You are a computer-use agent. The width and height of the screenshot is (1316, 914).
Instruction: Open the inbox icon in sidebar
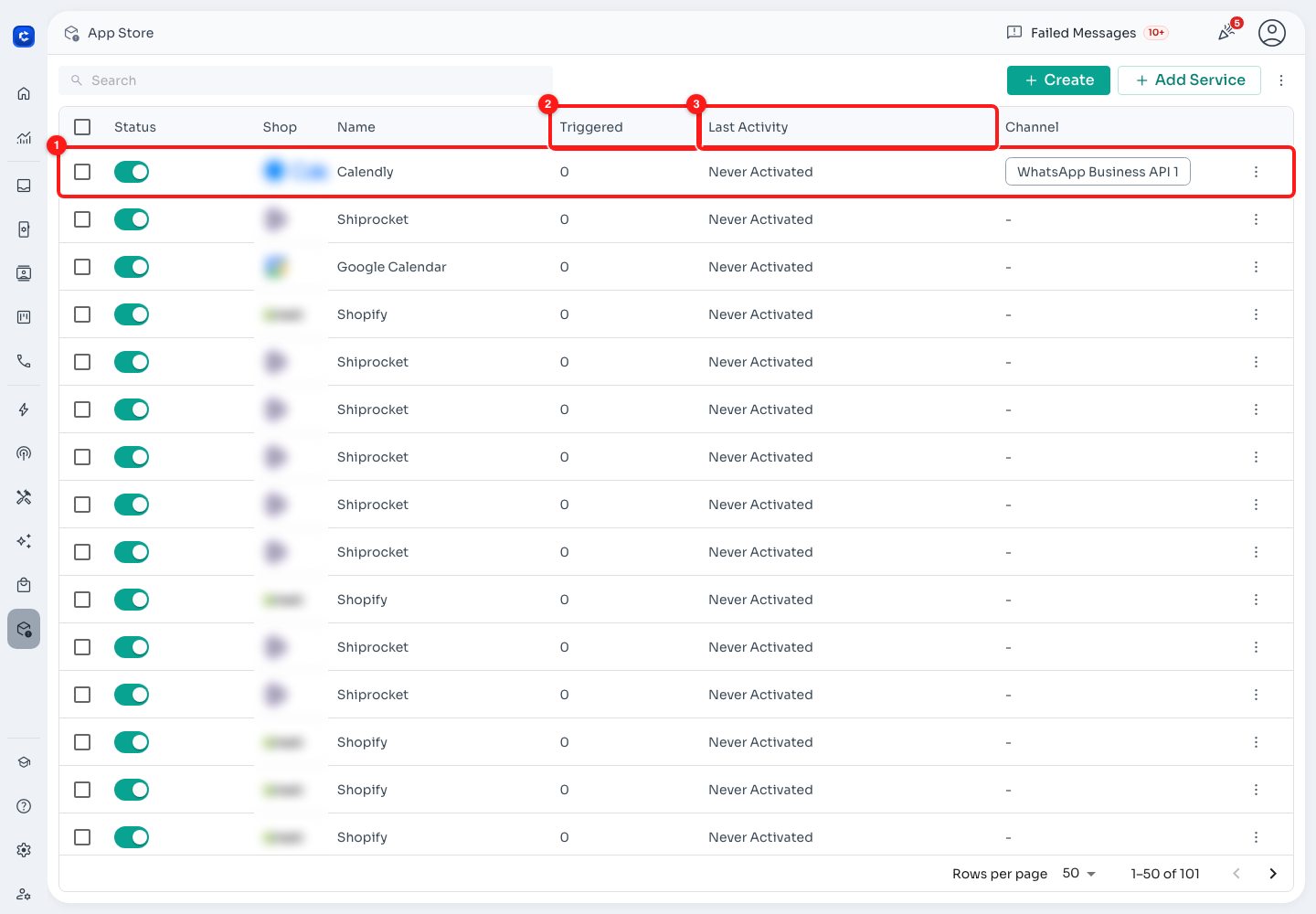coord(24,186)
